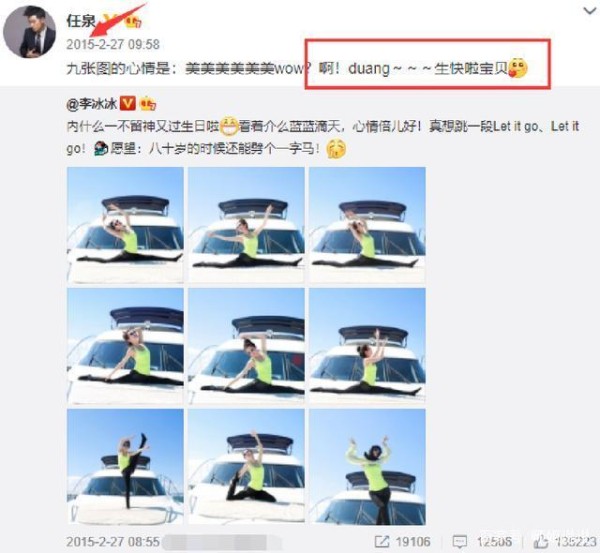This screenshot has height=553, width=600.
Task: Open the bottom-right jumping photo
Action: click(367, 467)
